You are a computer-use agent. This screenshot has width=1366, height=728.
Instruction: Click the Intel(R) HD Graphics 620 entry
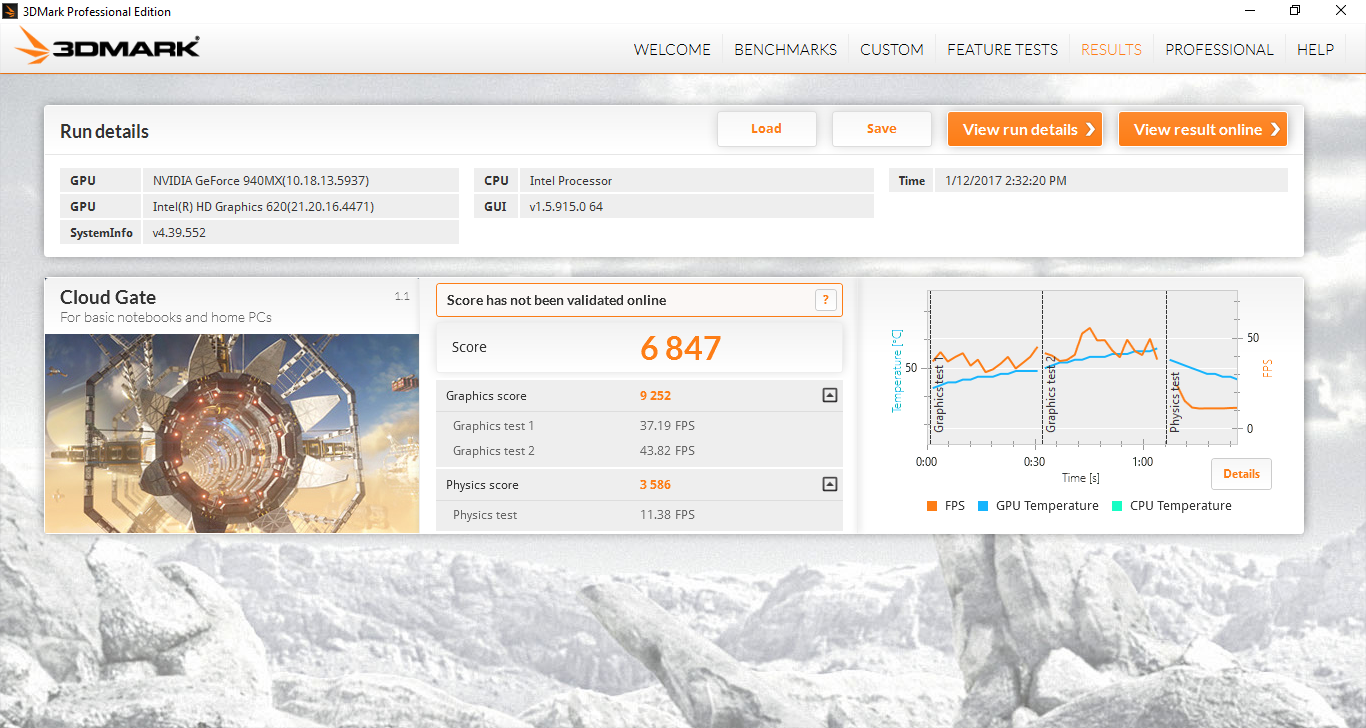[301, 207]
